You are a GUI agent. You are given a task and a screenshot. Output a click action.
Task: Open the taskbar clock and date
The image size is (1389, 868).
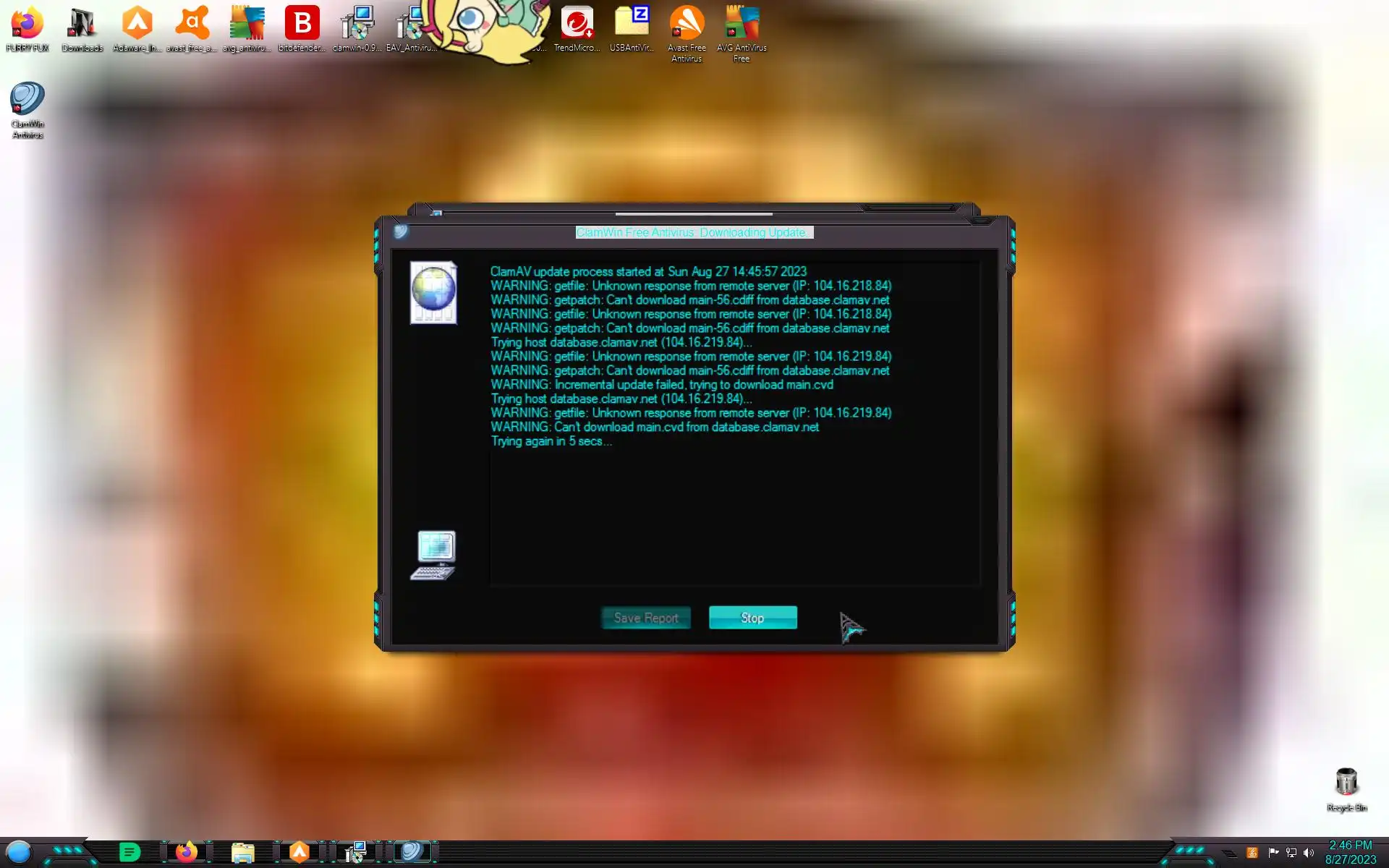click(1350, 852)
